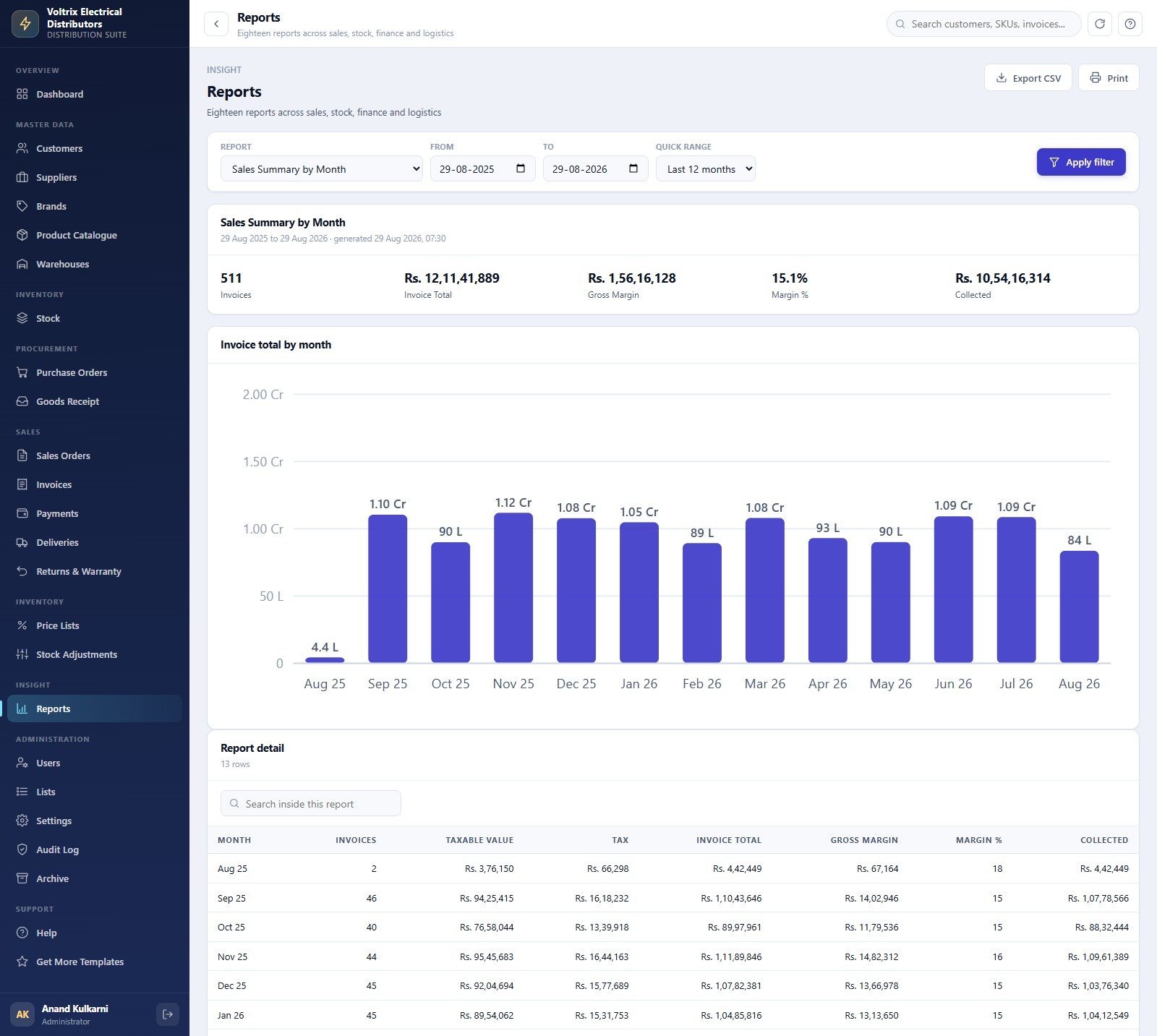
Task: Click the Aug 26 bar labeled 84 L
Action: tap(1079, 607)
